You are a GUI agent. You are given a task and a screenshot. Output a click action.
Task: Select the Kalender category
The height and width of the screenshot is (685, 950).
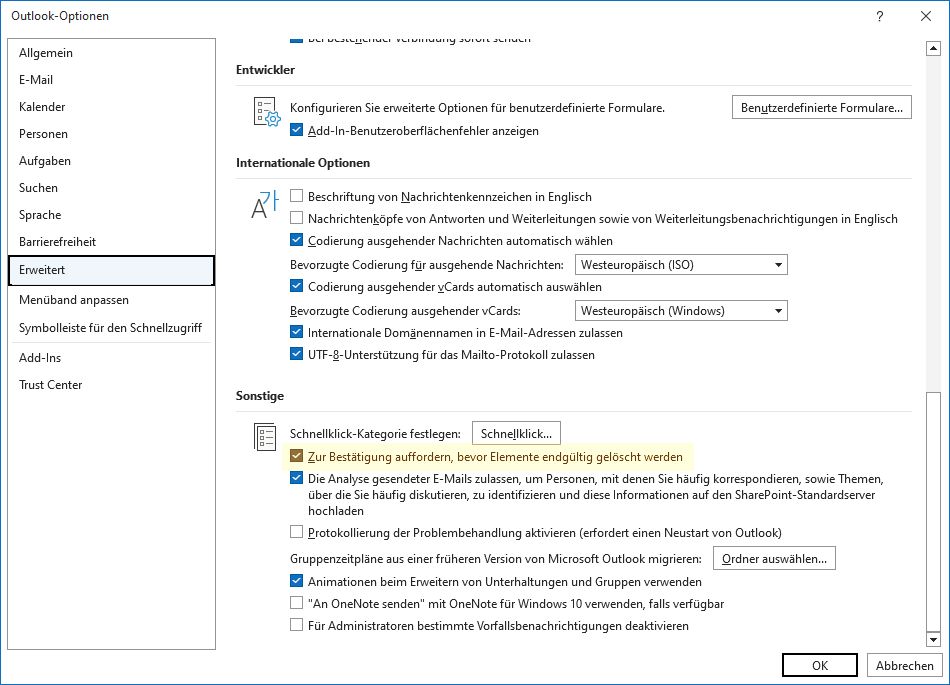point(111,107)
